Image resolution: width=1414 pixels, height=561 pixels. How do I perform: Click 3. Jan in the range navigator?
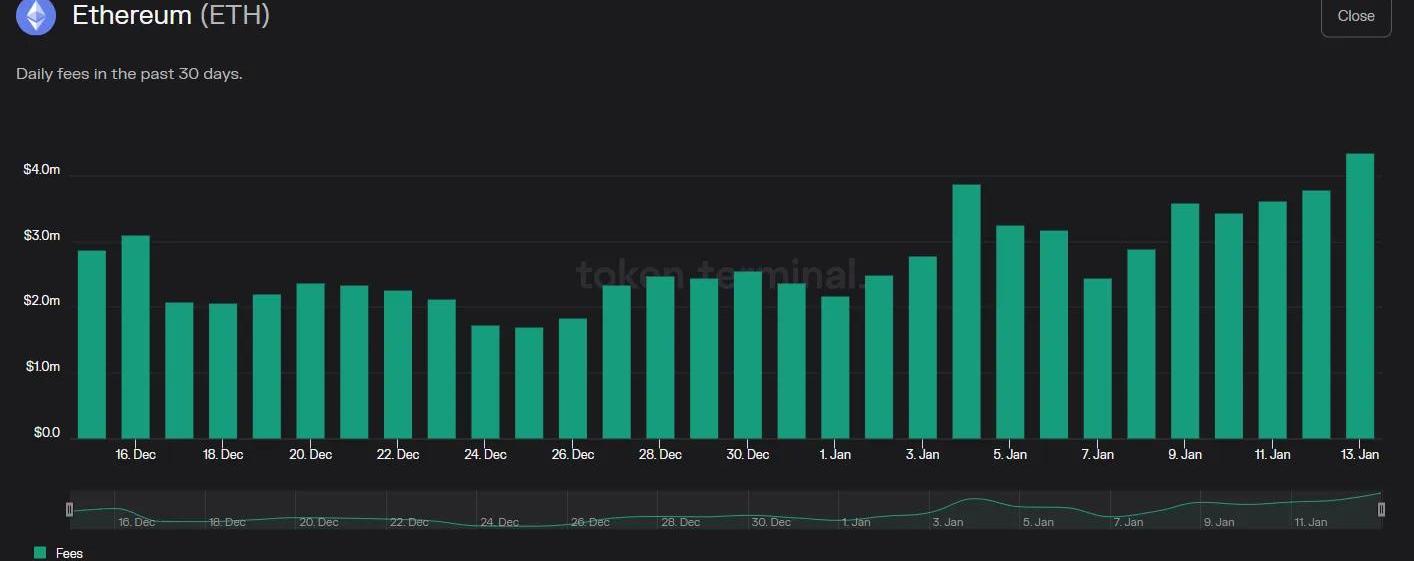point(947,522)
